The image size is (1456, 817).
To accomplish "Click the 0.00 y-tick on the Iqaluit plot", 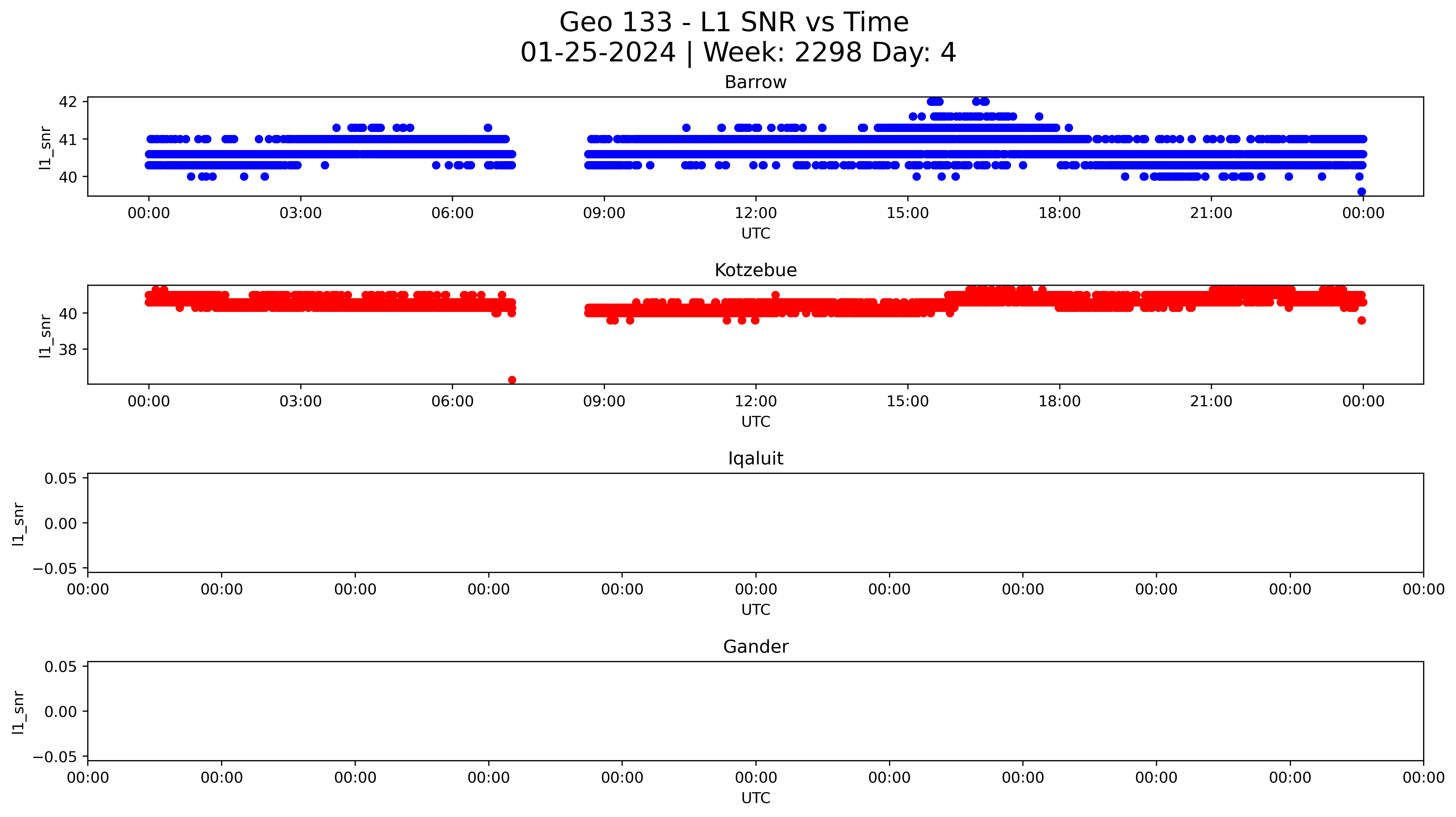I will (x=61, y=524).
